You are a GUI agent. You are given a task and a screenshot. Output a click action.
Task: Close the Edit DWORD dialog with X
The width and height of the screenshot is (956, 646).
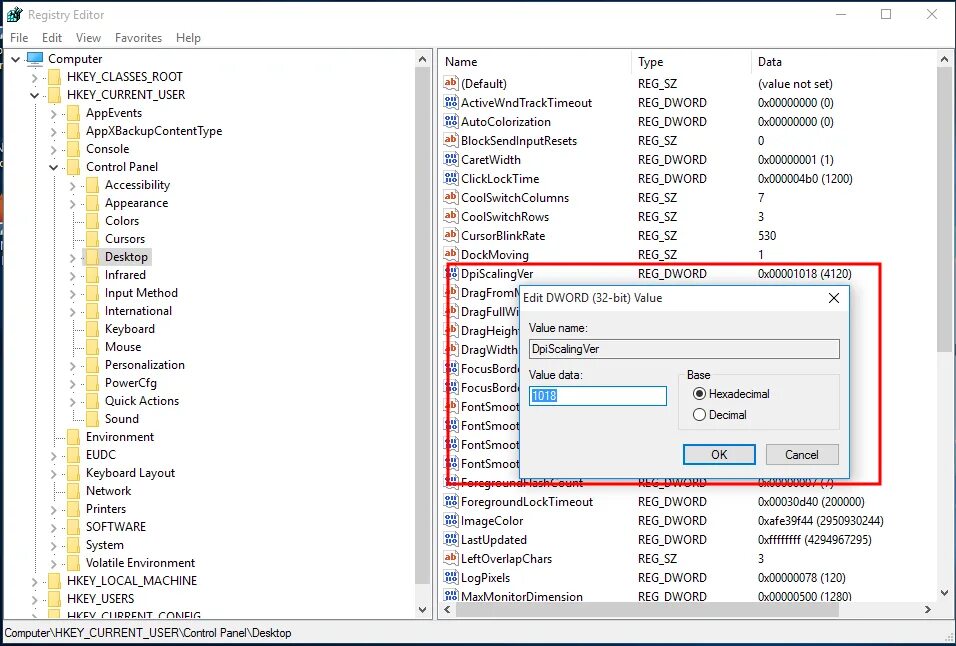pyautogui.click(x=833, y=297)
